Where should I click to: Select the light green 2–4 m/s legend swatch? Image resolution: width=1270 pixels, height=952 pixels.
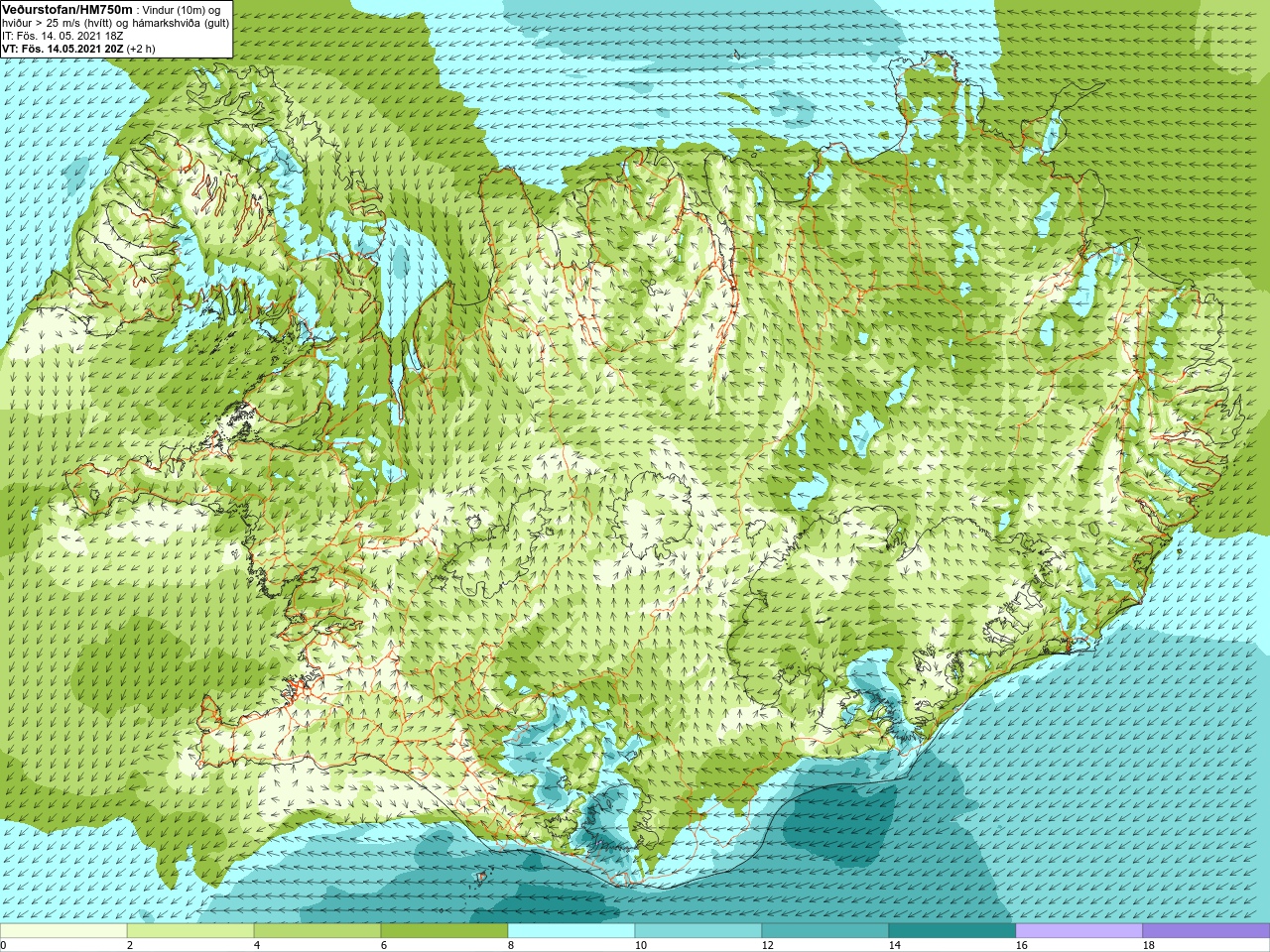(190, 931)
